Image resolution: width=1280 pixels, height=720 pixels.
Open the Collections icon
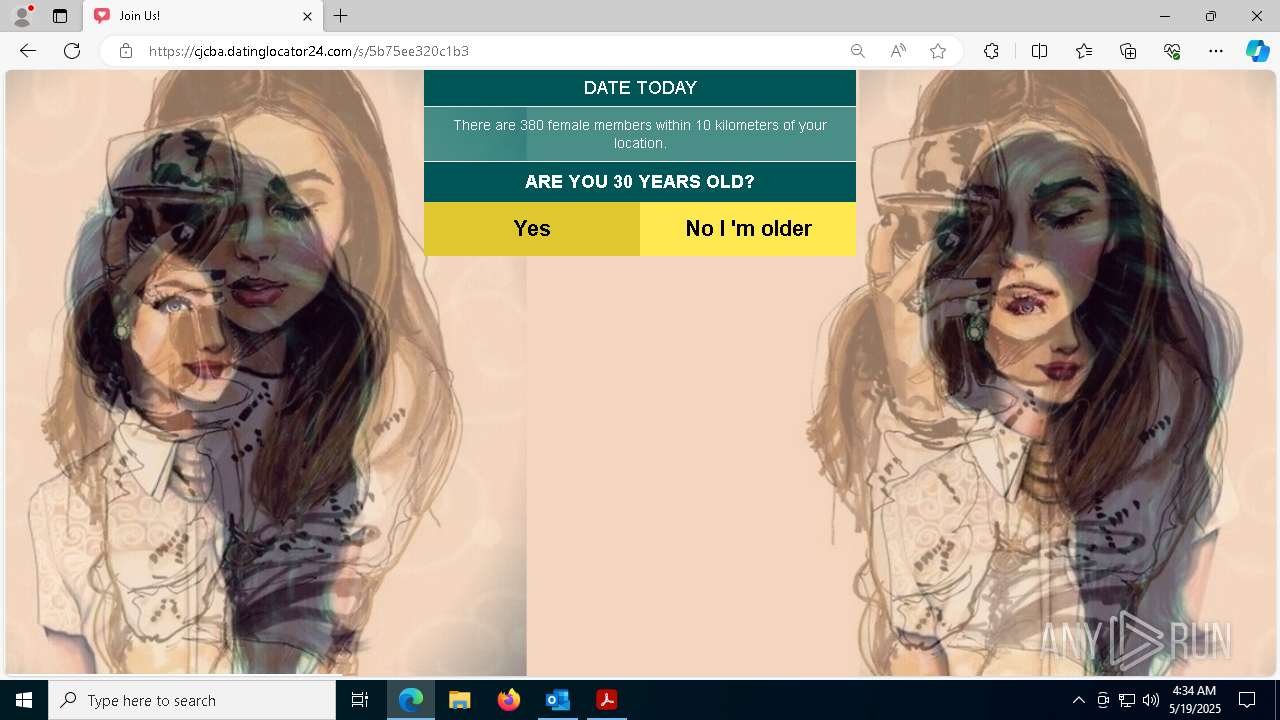(1128, 51)
